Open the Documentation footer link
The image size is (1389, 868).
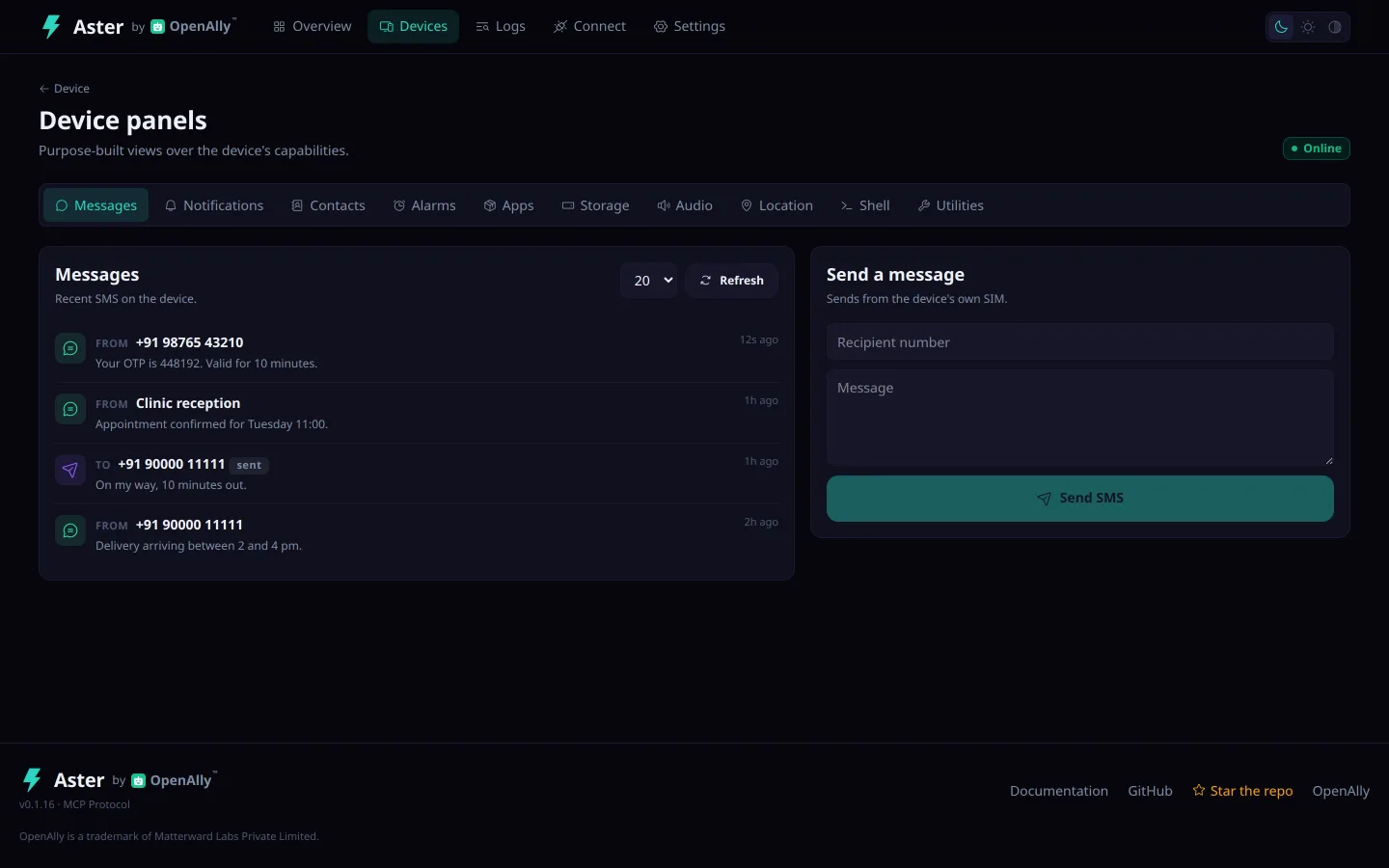(x=1059, y=791)
